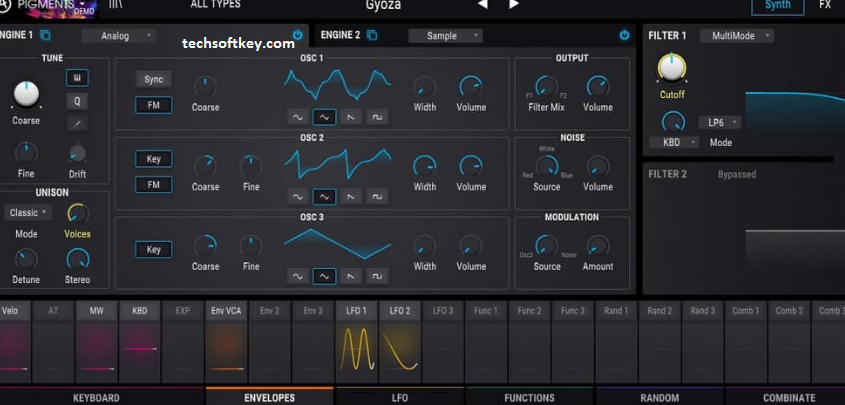845x405 pixels.
Task: Click the LFO 1 waveform display
Action: tap(357, 350)
